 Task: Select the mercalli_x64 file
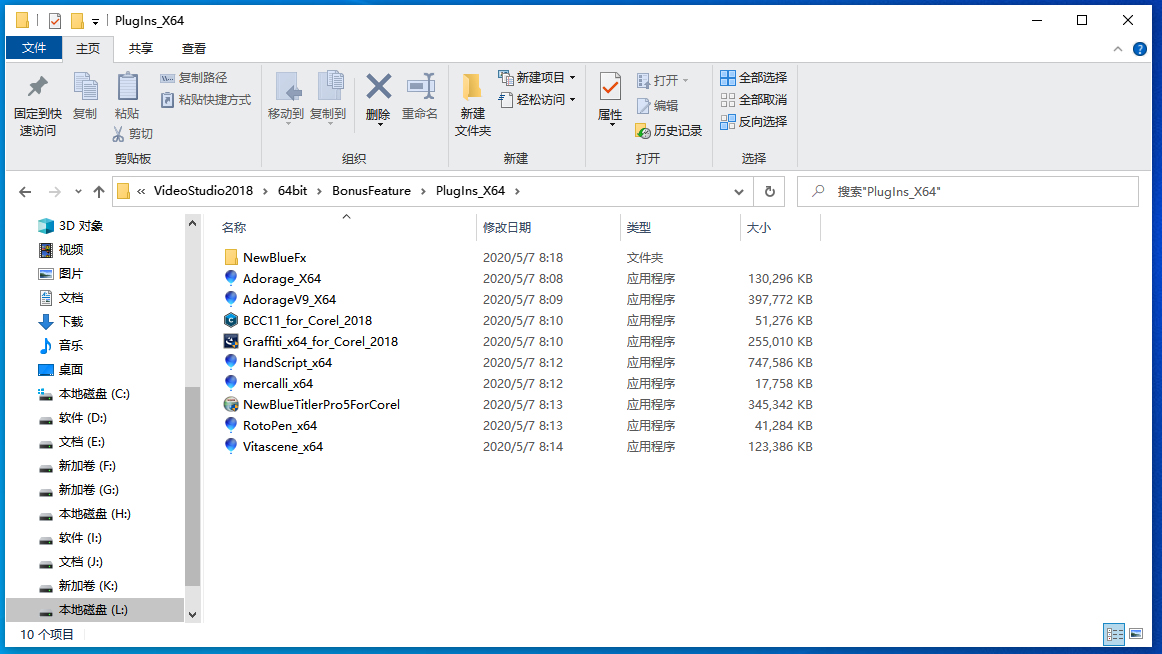277,384
